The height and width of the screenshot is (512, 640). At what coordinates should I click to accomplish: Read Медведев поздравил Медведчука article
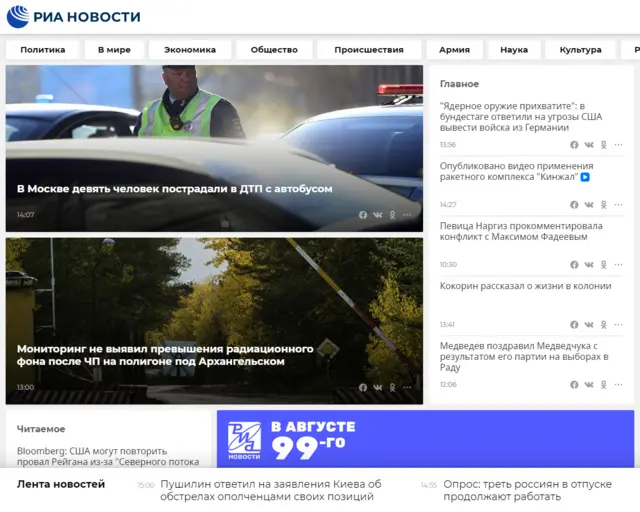(x=524, y=356)
